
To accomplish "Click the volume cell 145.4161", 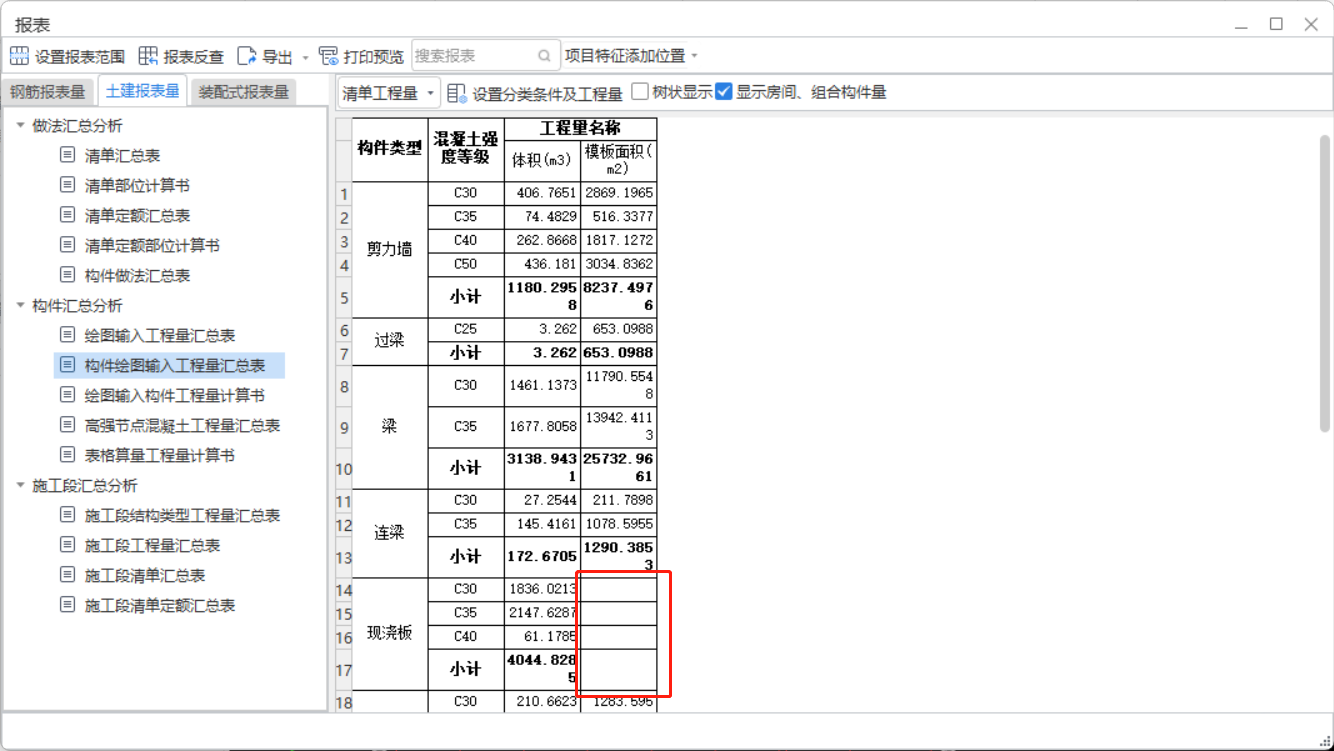I will 542,524.
